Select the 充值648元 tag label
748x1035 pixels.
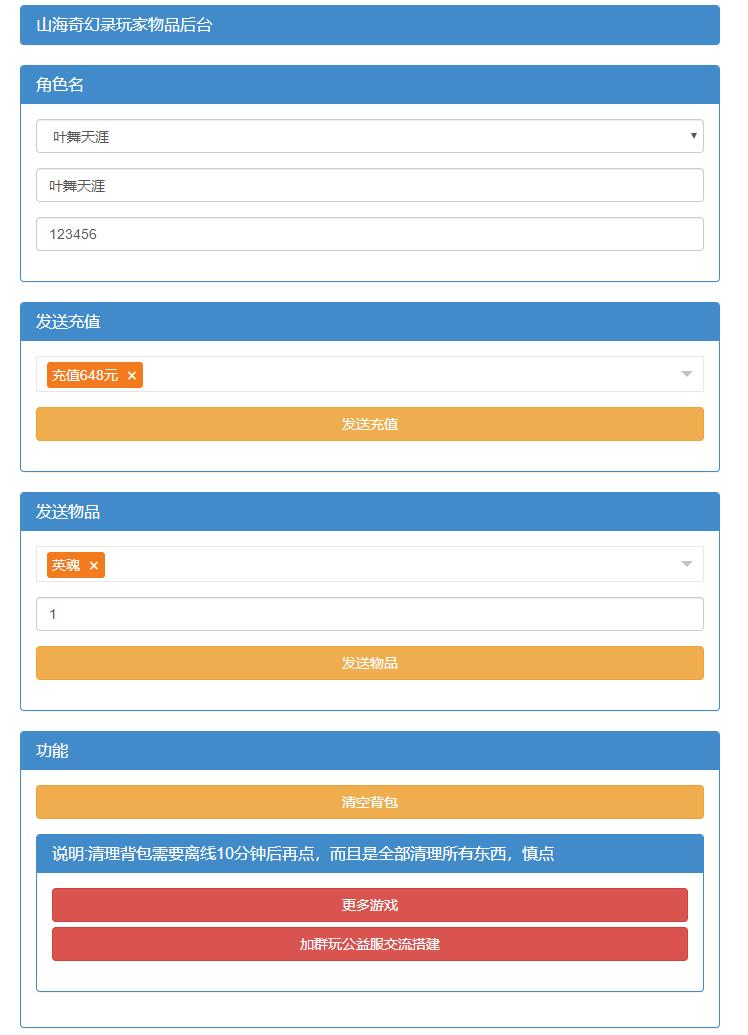pyautogui.click(x=85, y=376)
